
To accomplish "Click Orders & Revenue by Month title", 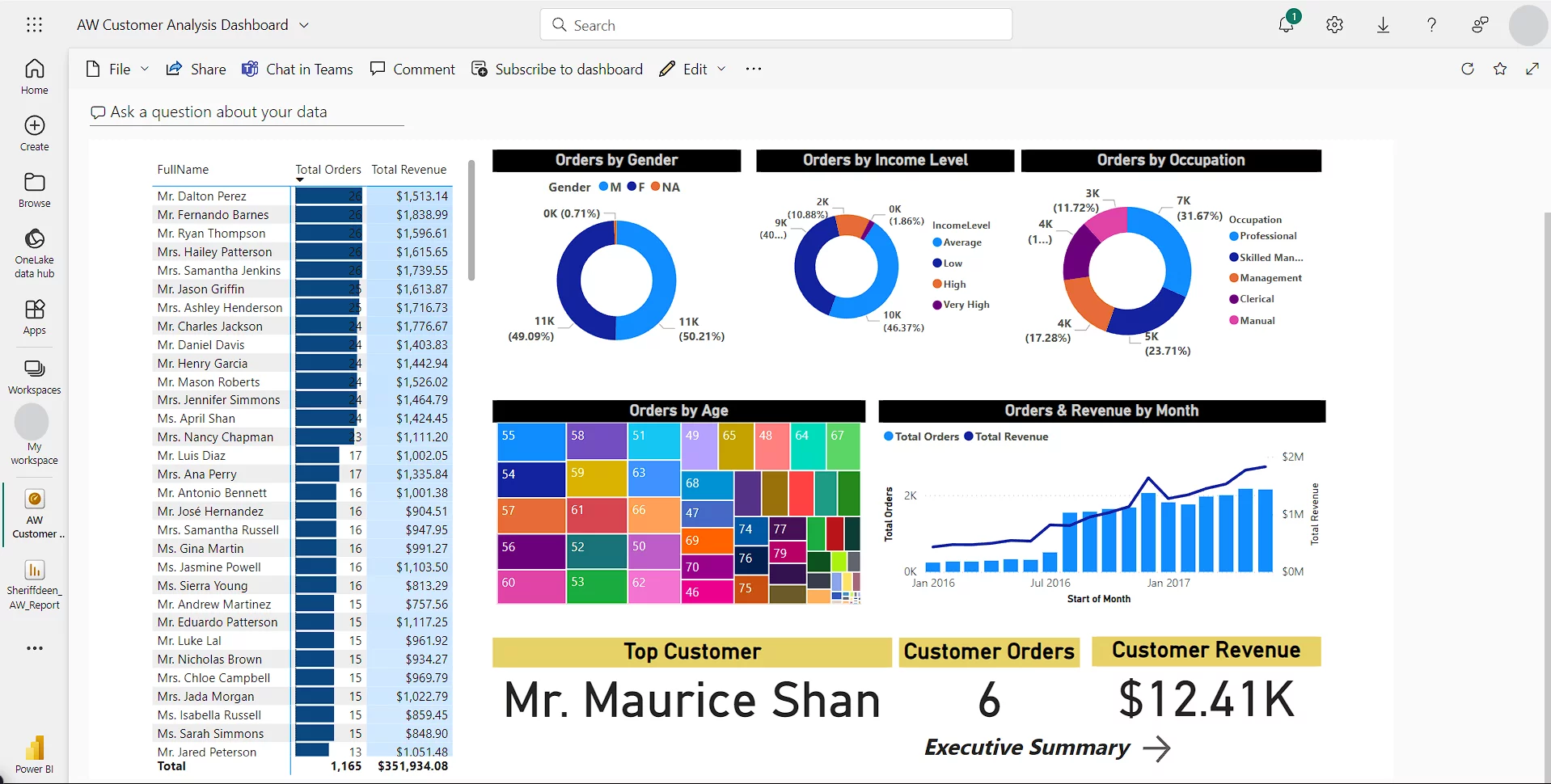I will tap(1101, 411).
